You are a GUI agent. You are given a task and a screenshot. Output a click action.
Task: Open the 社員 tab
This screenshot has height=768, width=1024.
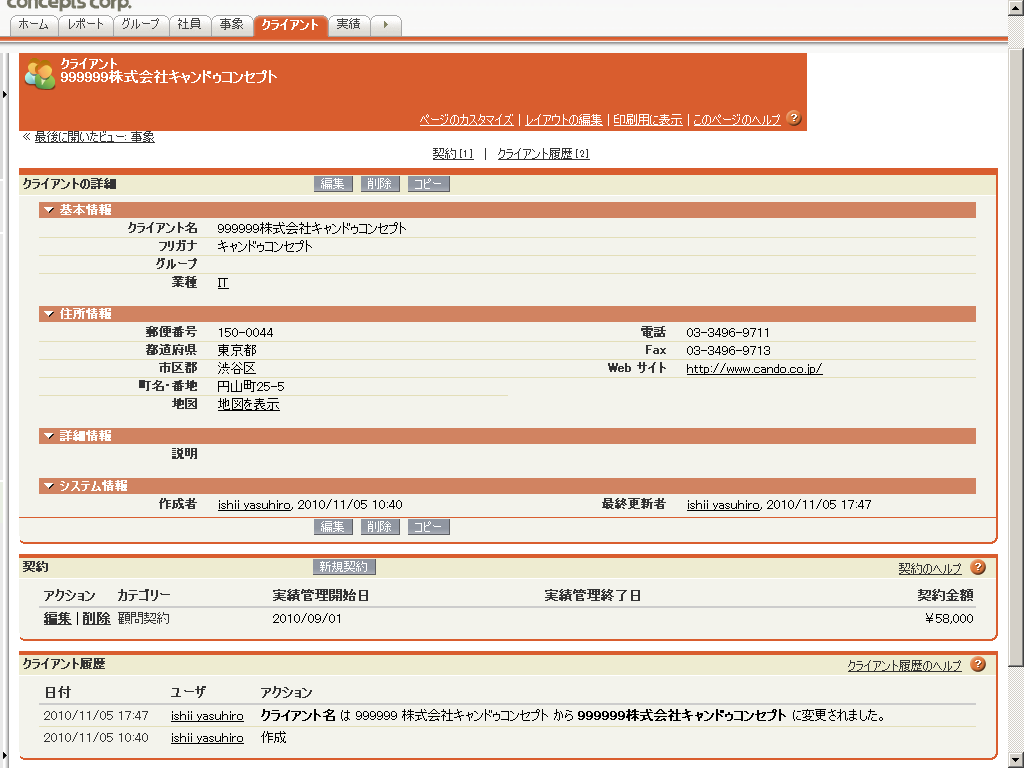(189, 25)
